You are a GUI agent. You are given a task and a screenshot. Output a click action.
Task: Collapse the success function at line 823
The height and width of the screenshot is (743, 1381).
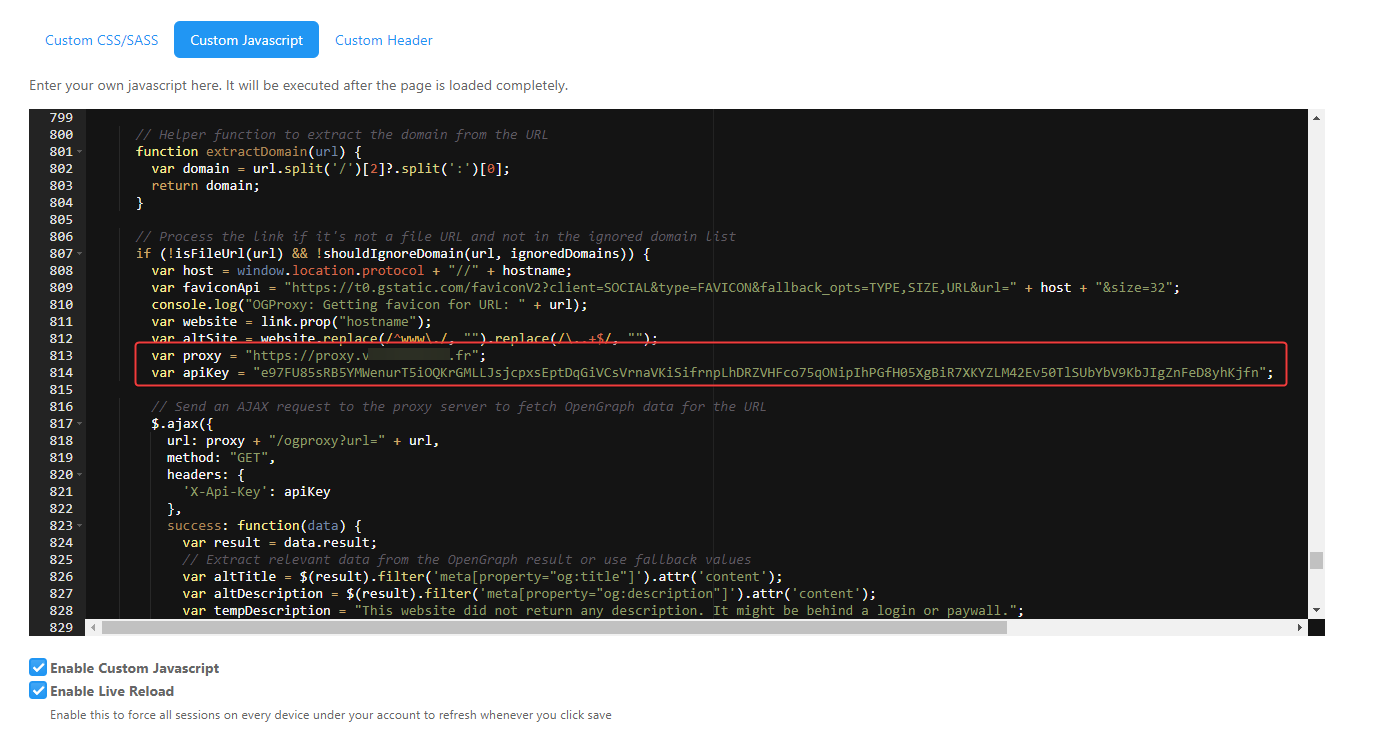tap(79, 526)
